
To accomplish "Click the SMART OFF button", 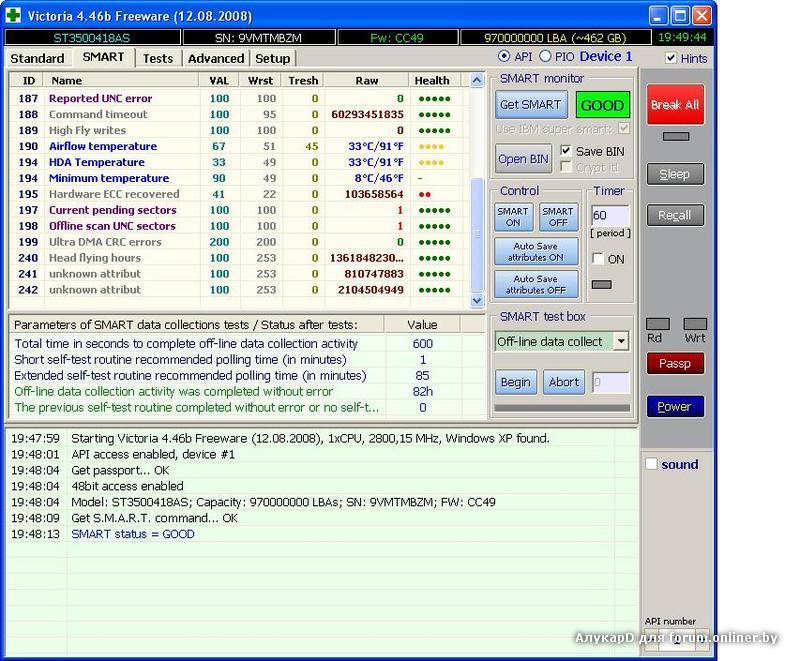I will 558,217.
